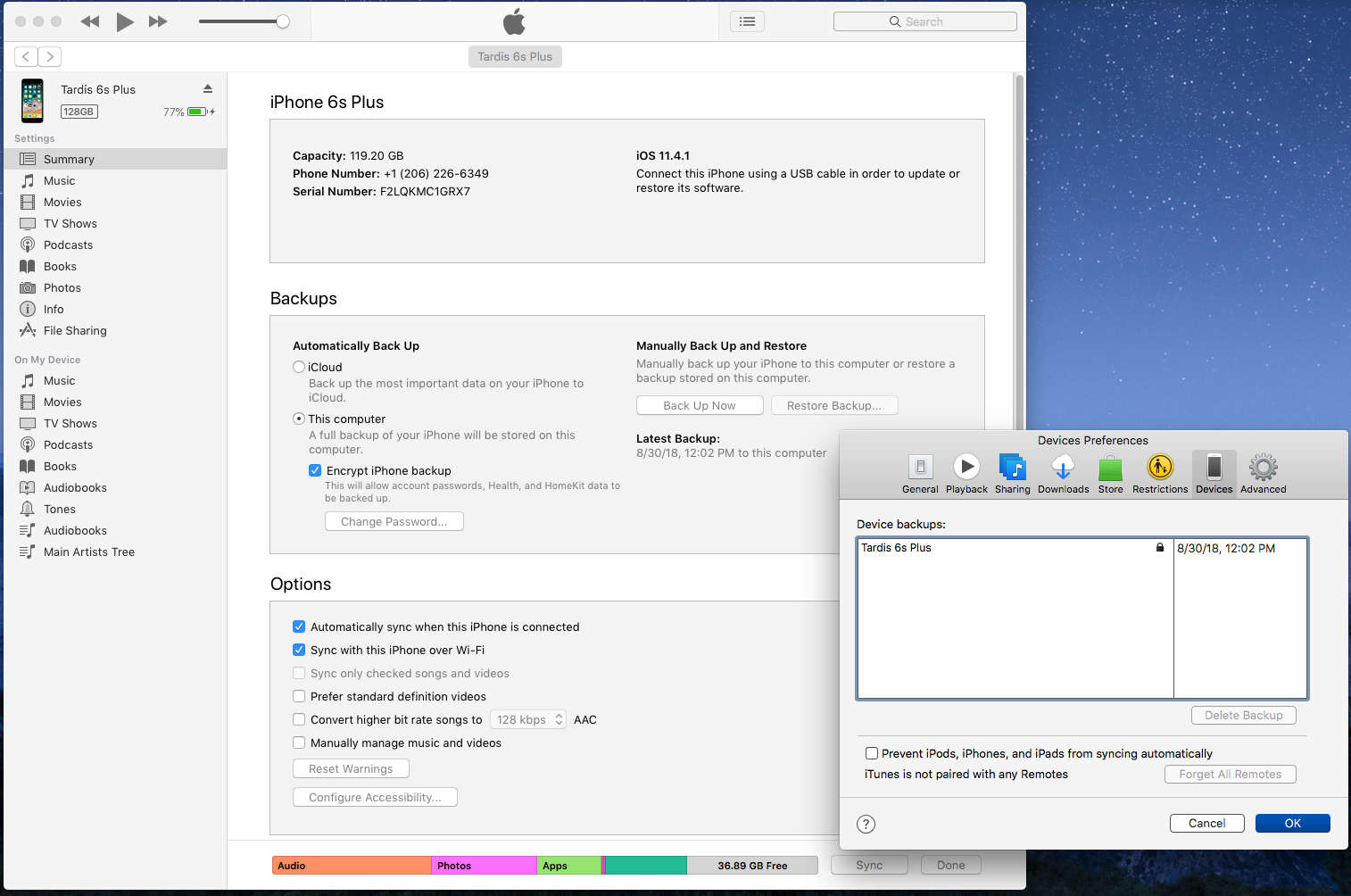Click Forget All Remotes button
The height and width of the screenshot is (896, 1351).
coord(1231,774)
